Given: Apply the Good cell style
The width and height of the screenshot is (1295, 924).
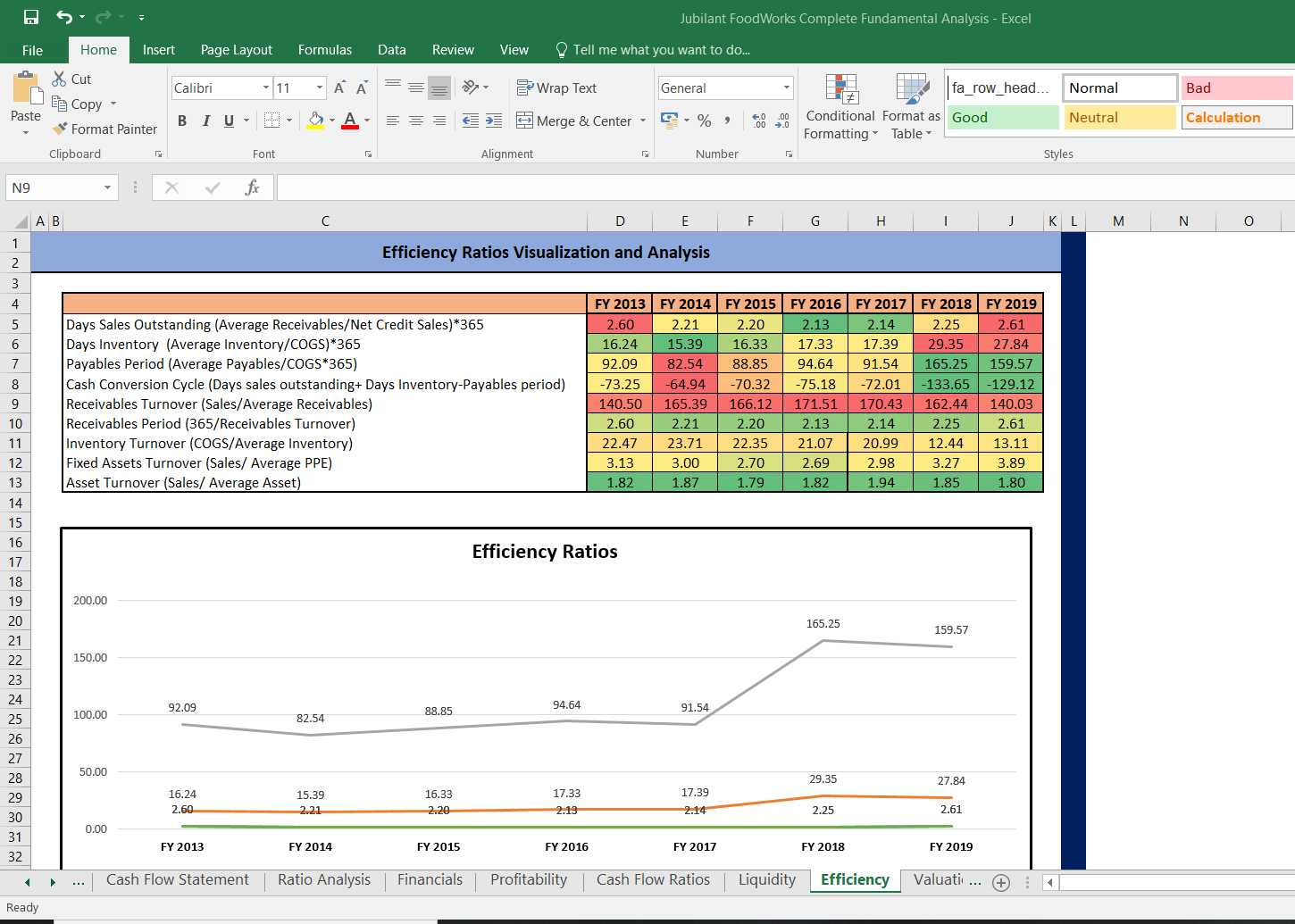Looking at the screenshot, I should (1003, 117).
